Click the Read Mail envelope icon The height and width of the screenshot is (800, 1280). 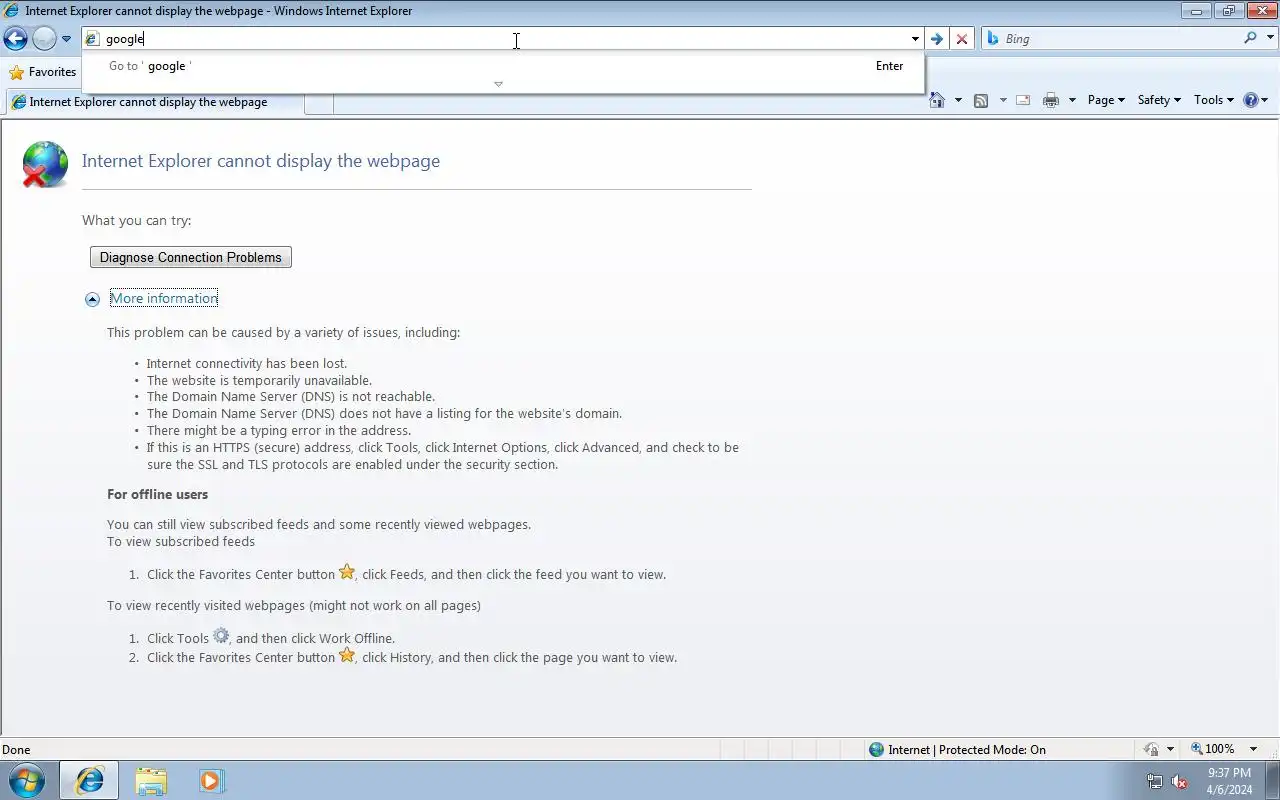[1023, 100]
